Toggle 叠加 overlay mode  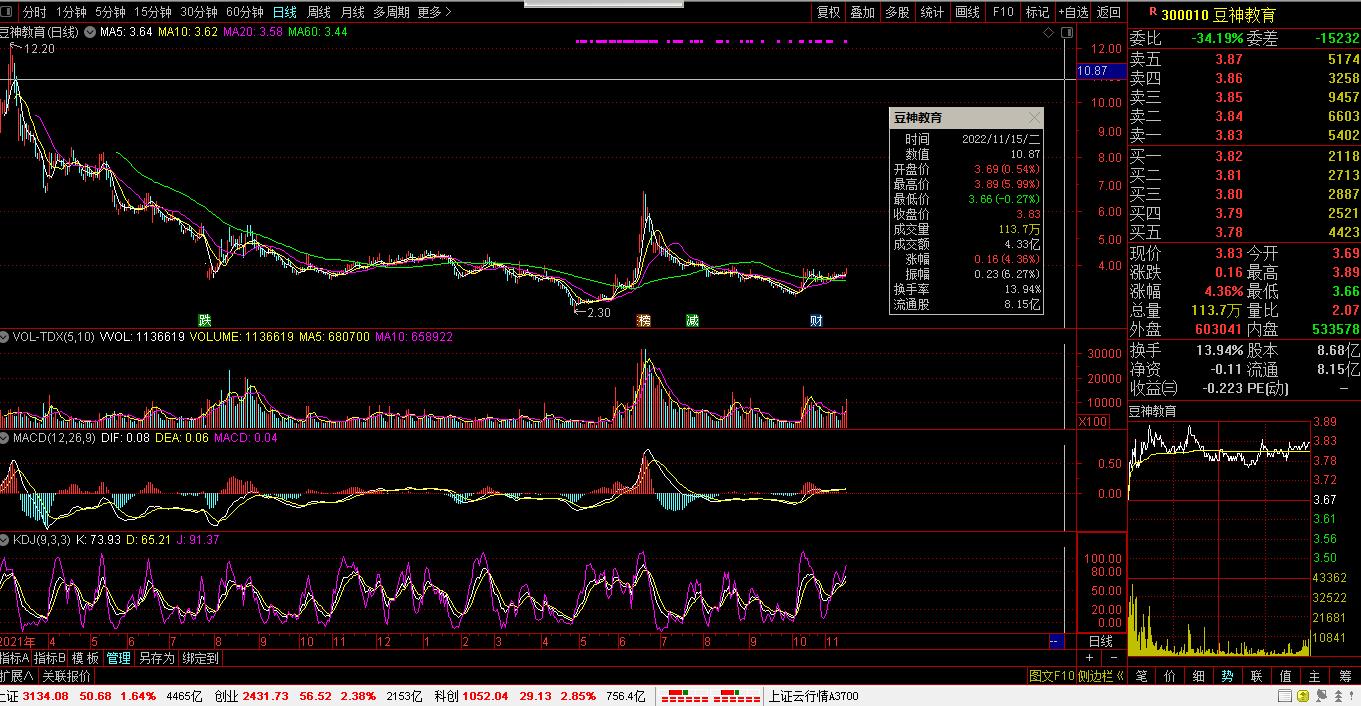click(x=862, y=12)
